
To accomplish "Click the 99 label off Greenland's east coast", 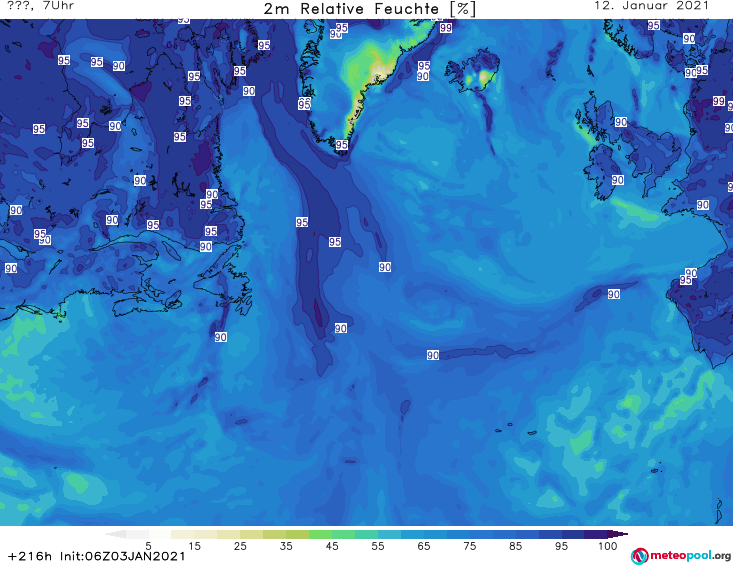I will coord(446,28).
